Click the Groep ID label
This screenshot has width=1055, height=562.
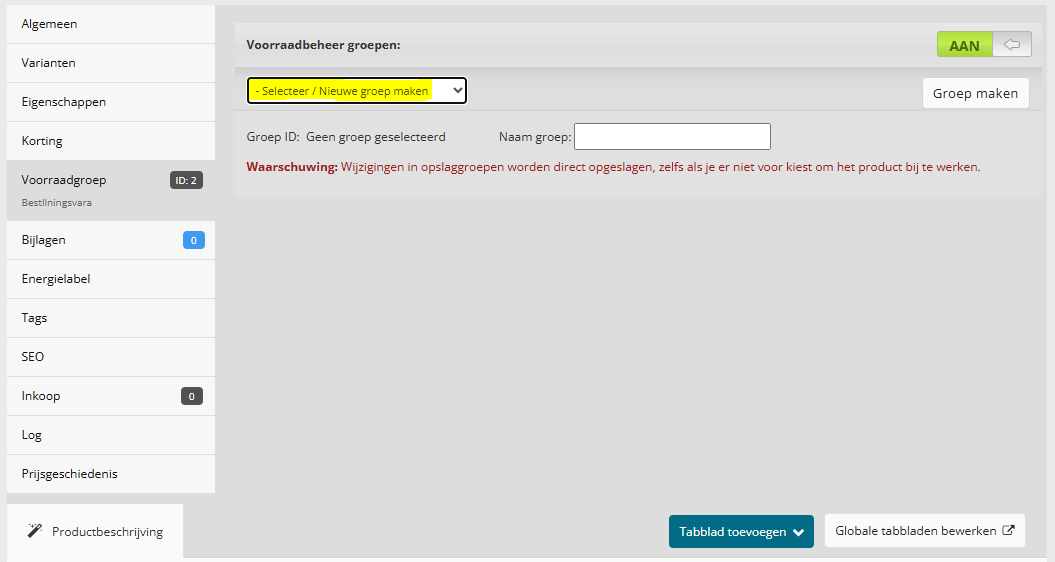pos(273,137)
